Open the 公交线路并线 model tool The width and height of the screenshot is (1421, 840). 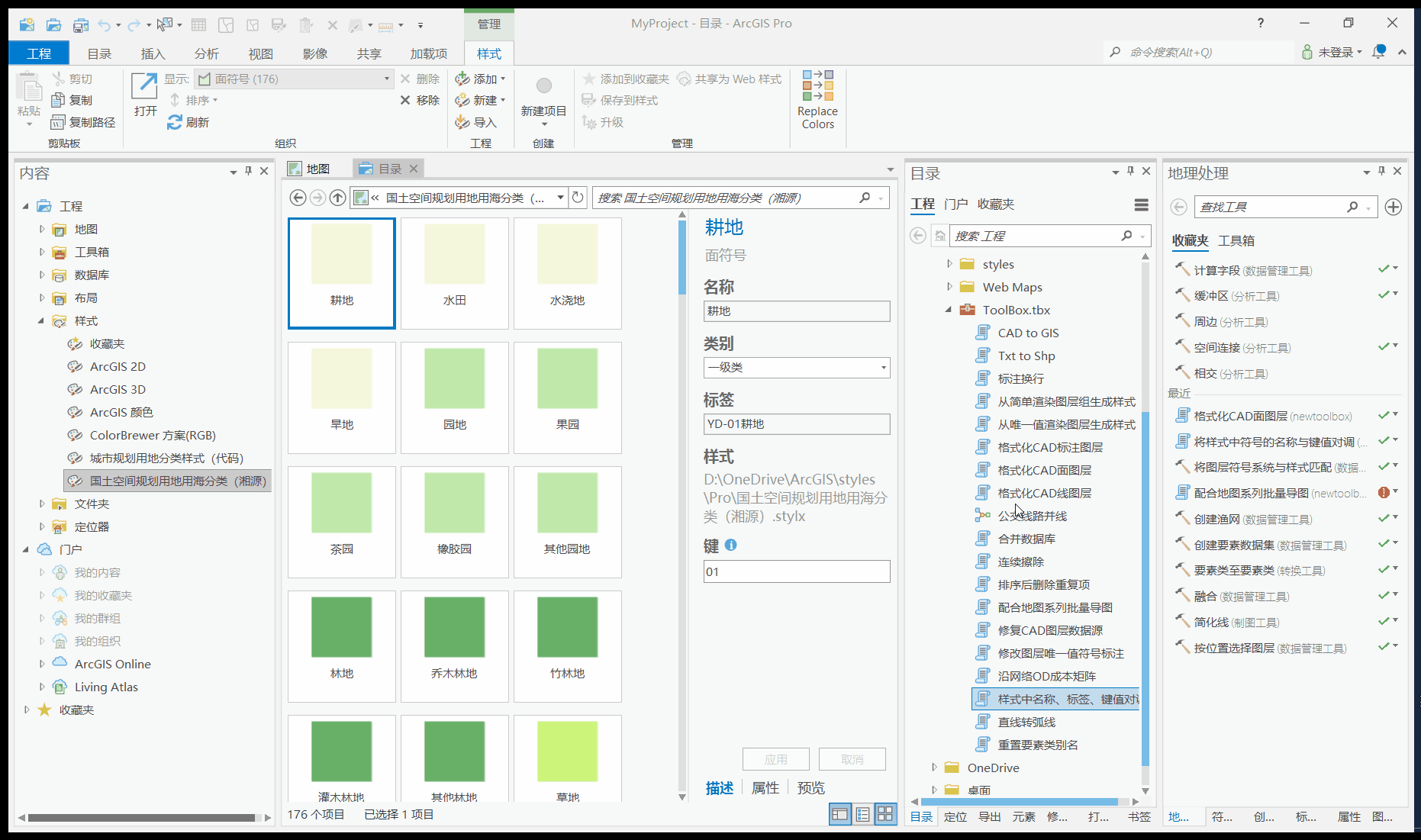1032,516
